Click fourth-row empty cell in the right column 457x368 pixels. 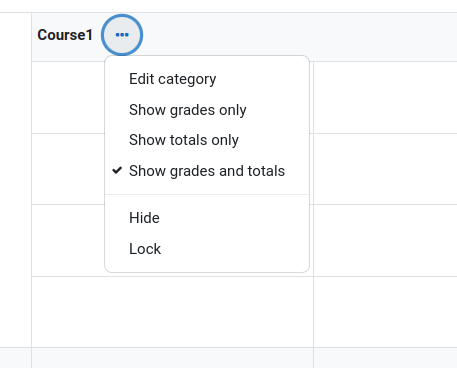pyautogui.click(x=385, y=312)
